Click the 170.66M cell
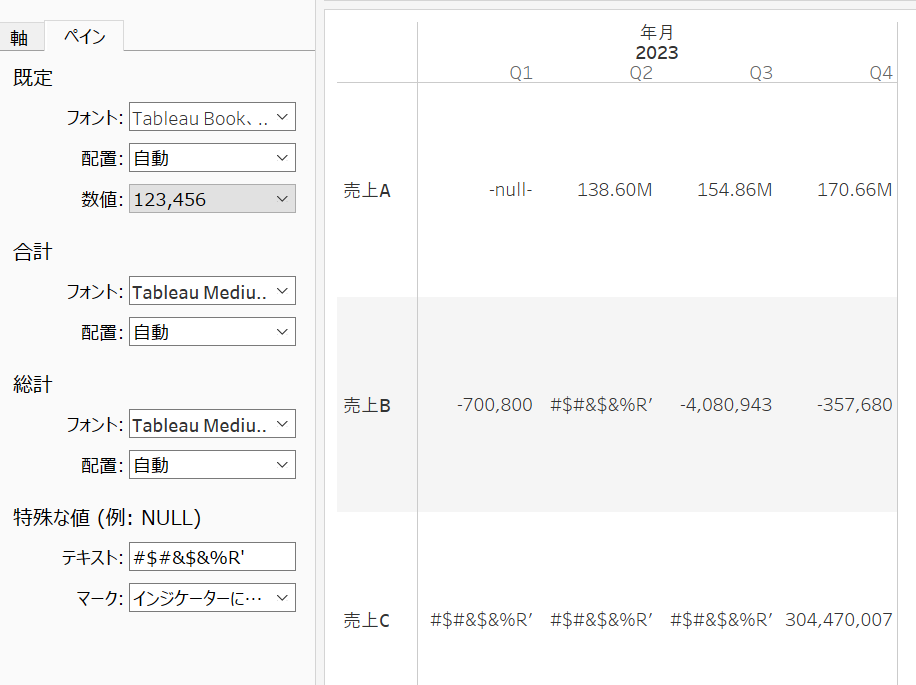Viewport: 916px width, 685px height. click(x=855, y=190)
